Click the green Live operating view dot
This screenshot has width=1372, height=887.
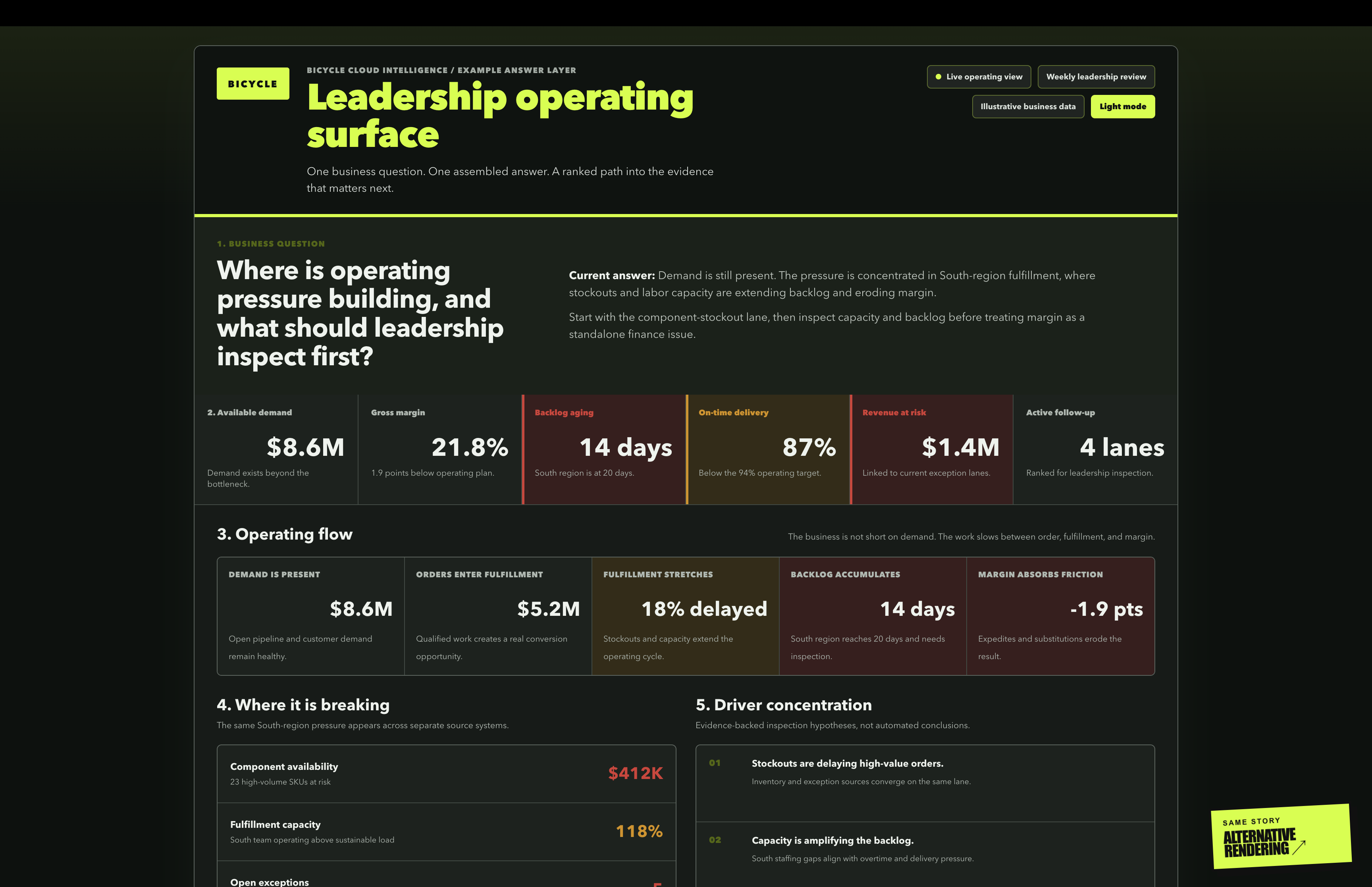(x=938, y=77)
